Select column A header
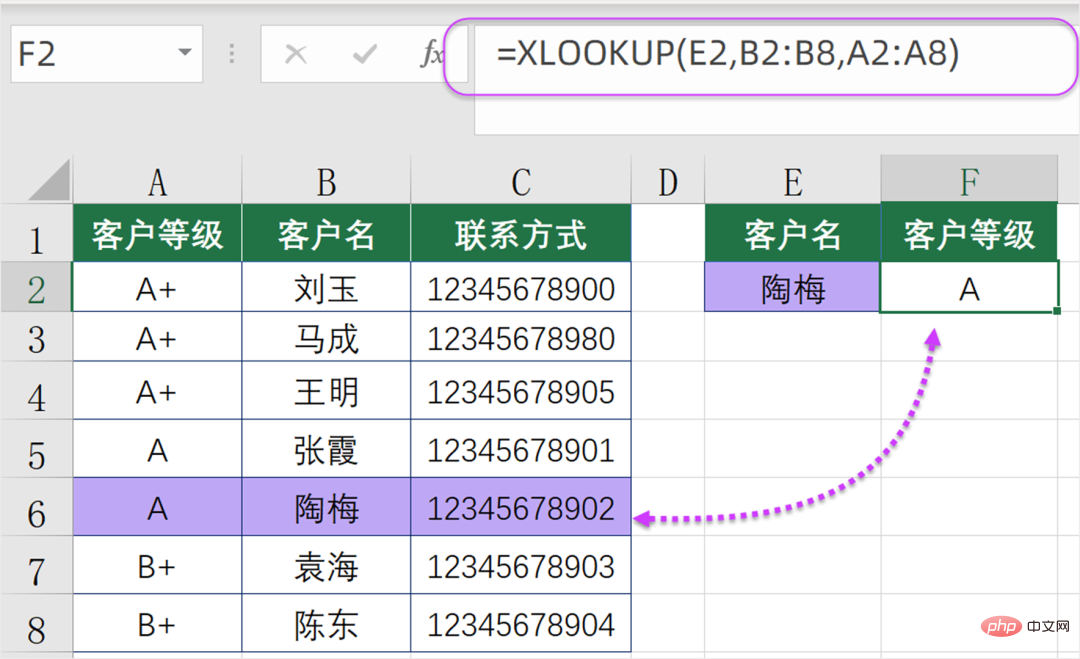Viewport: 1080px width, 659px height. coord(158,182)
